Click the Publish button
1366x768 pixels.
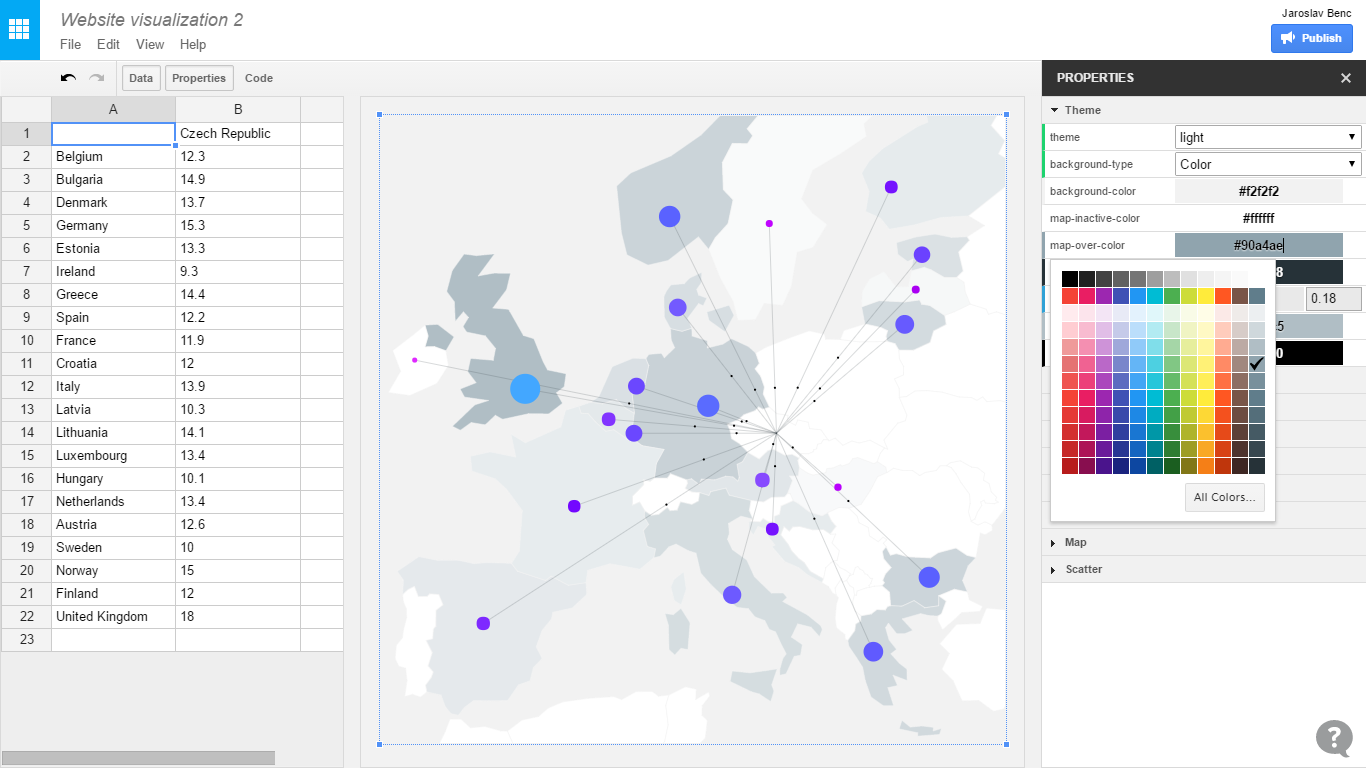(1311, 38)
